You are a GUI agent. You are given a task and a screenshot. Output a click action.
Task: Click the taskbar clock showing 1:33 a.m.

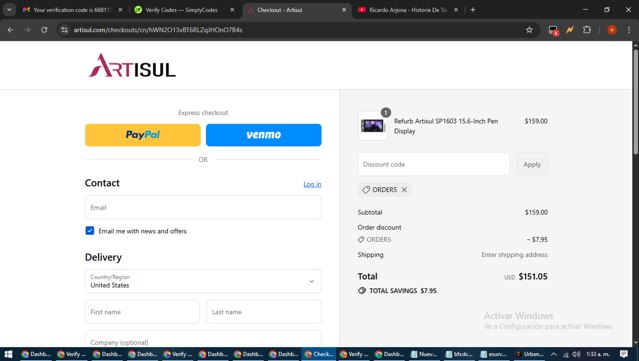tap(598, 354)
